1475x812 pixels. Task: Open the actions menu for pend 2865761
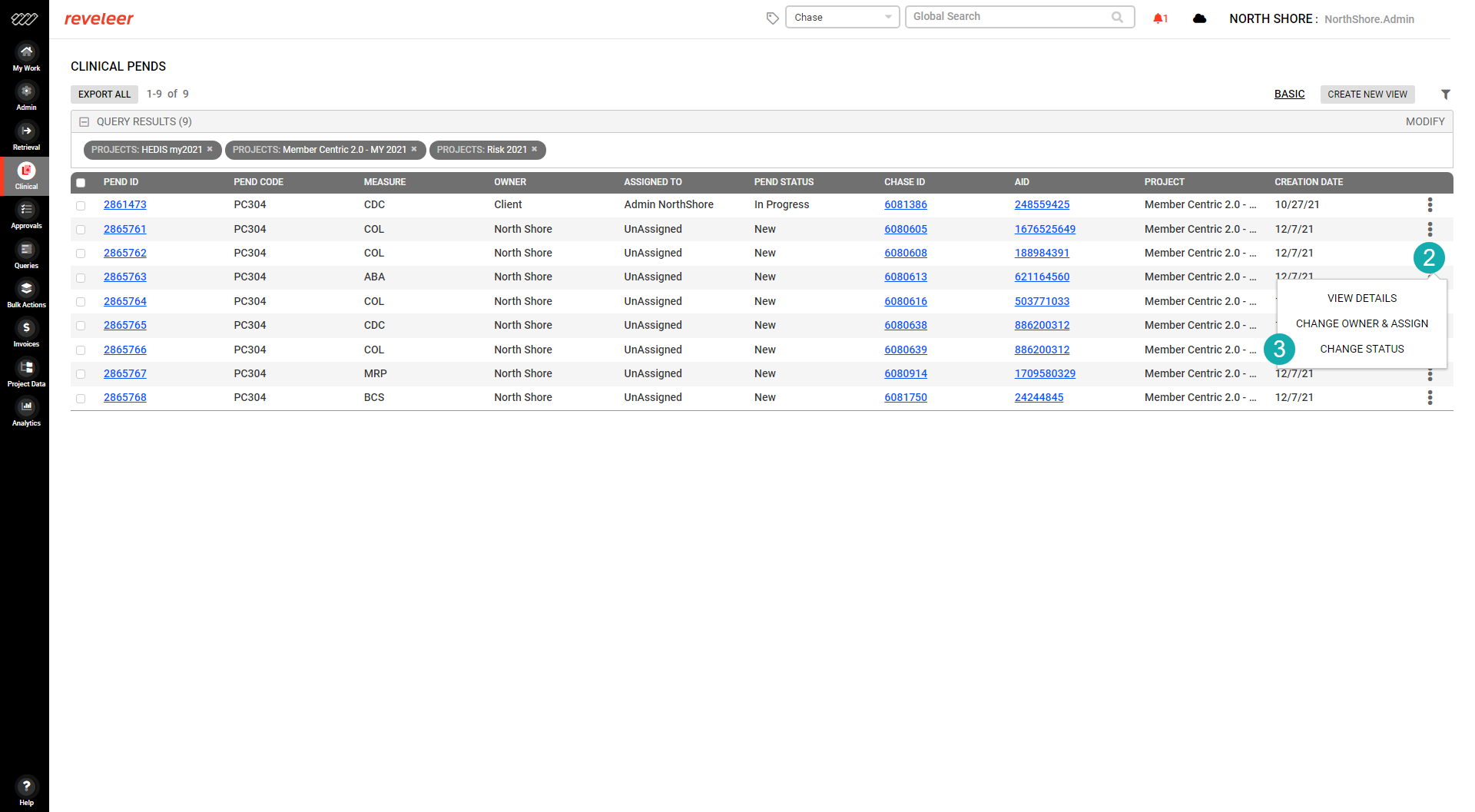coord(1430,229)
